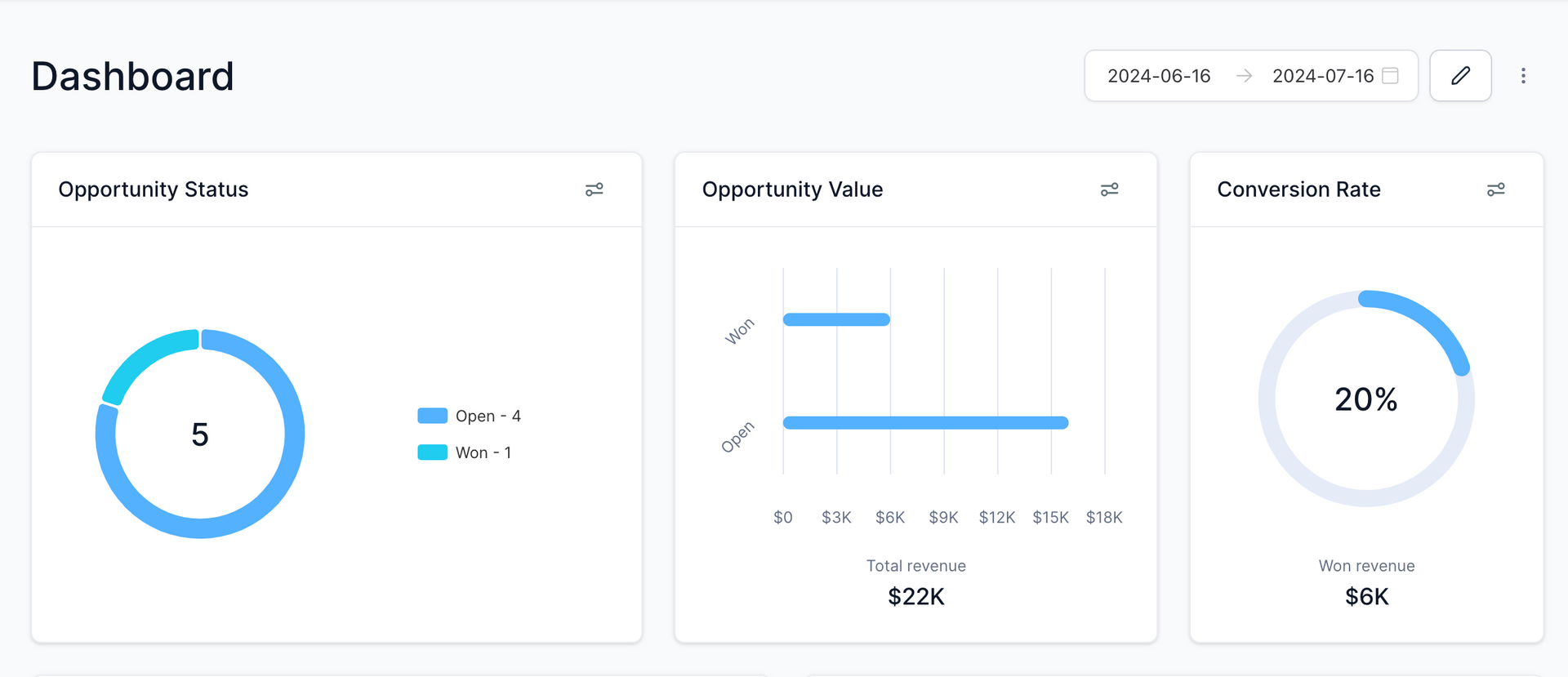Click the $18K axis label
This screenshot has width=1568, height=677.
coord(1103,517)
